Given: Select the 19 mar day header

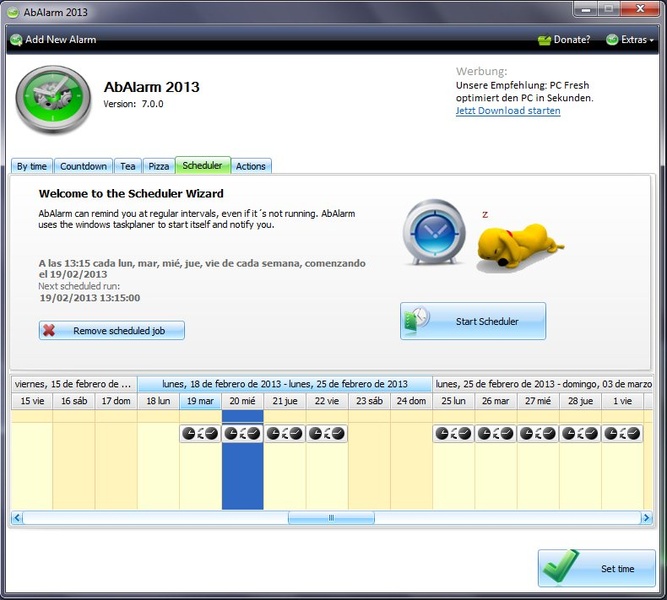Looking at the screenshot, I should (200, 401).
